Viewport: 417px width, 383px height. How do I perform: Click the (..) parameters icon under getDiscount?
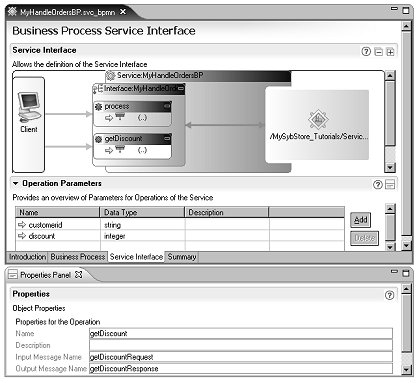point(142,150)
